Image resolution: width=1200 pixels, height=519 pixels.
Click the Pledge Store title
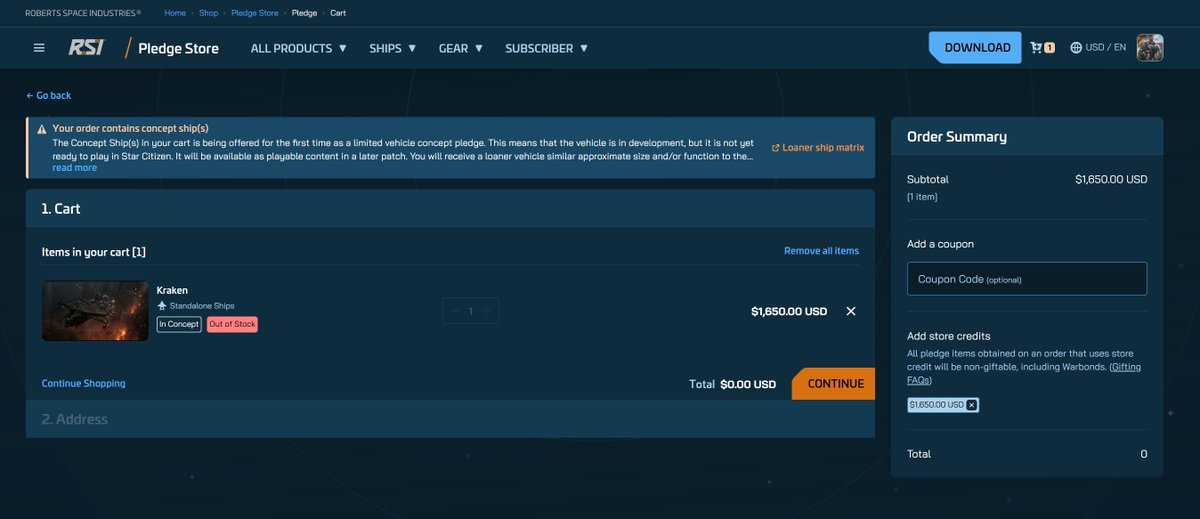(178, 48)
